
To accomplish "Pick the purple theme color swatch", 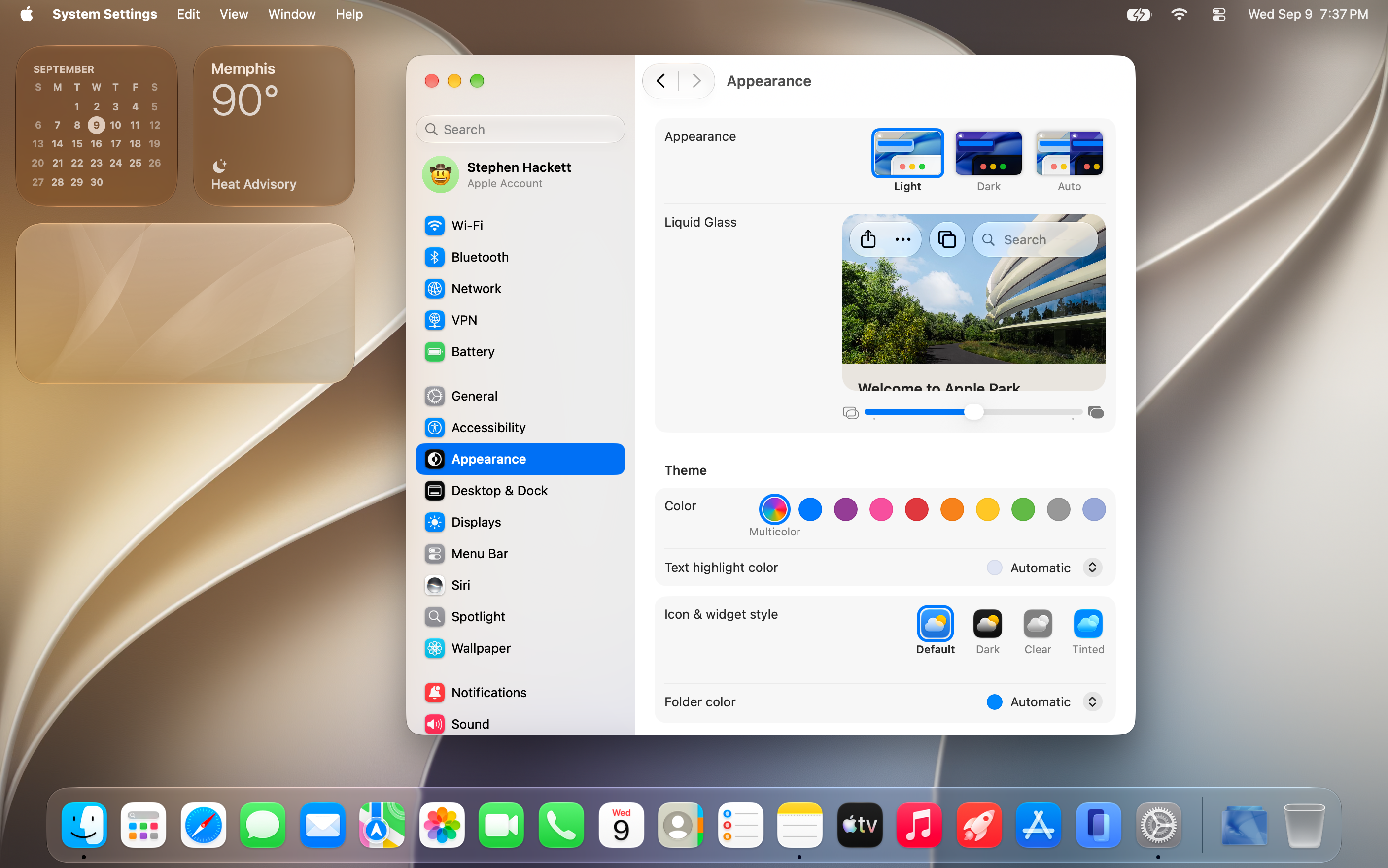I will click(845, 509).
